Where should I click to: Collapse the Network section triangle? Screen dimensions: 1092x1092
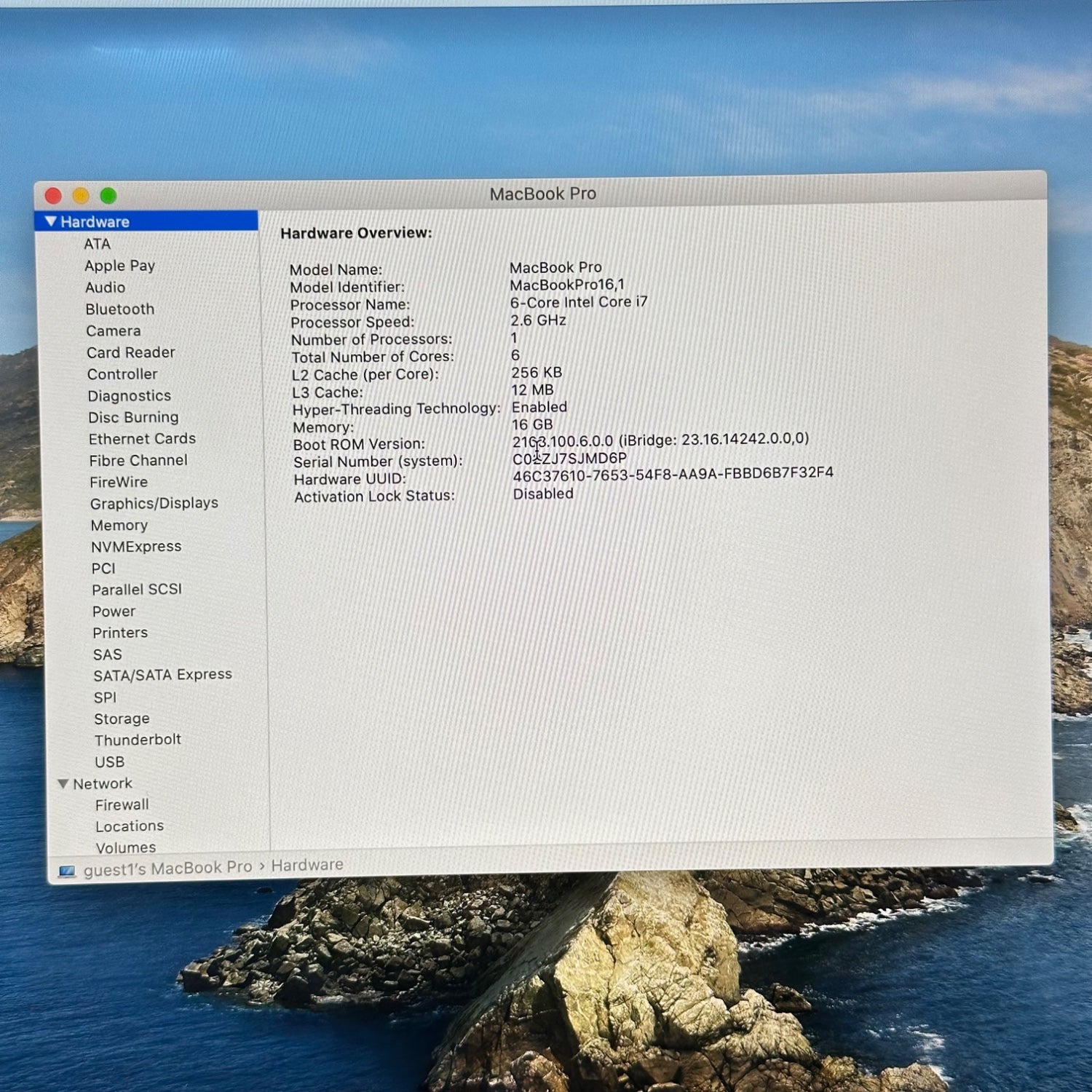[x=63, y=784]
